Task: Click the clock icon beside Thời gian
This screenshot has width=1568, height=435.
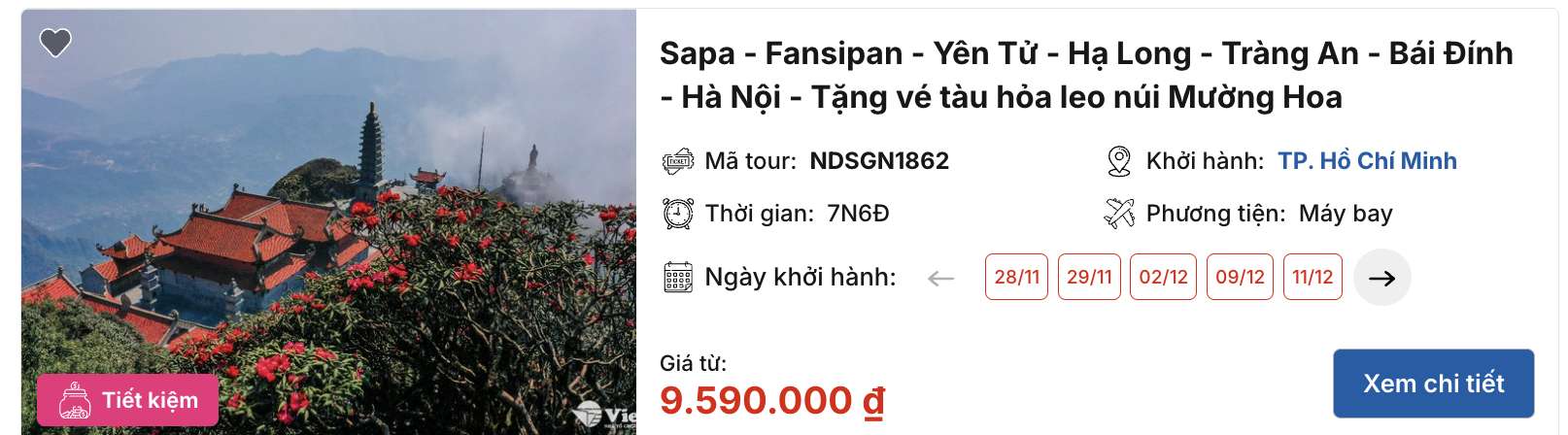Action: 678,214
